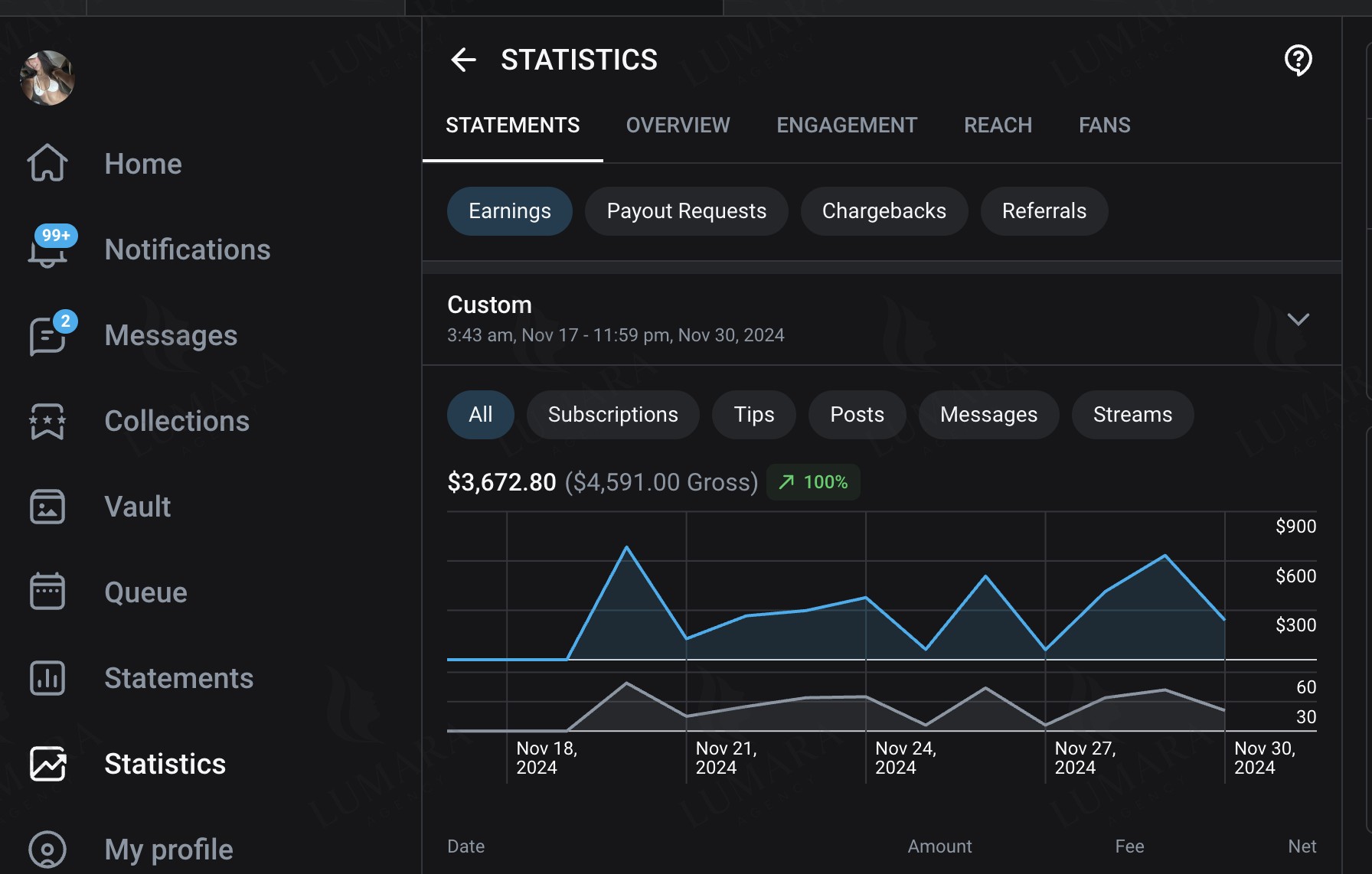Click the My profile person icon
The width and height of the screenshot is (1372, 874).
(x=47, y=850)
